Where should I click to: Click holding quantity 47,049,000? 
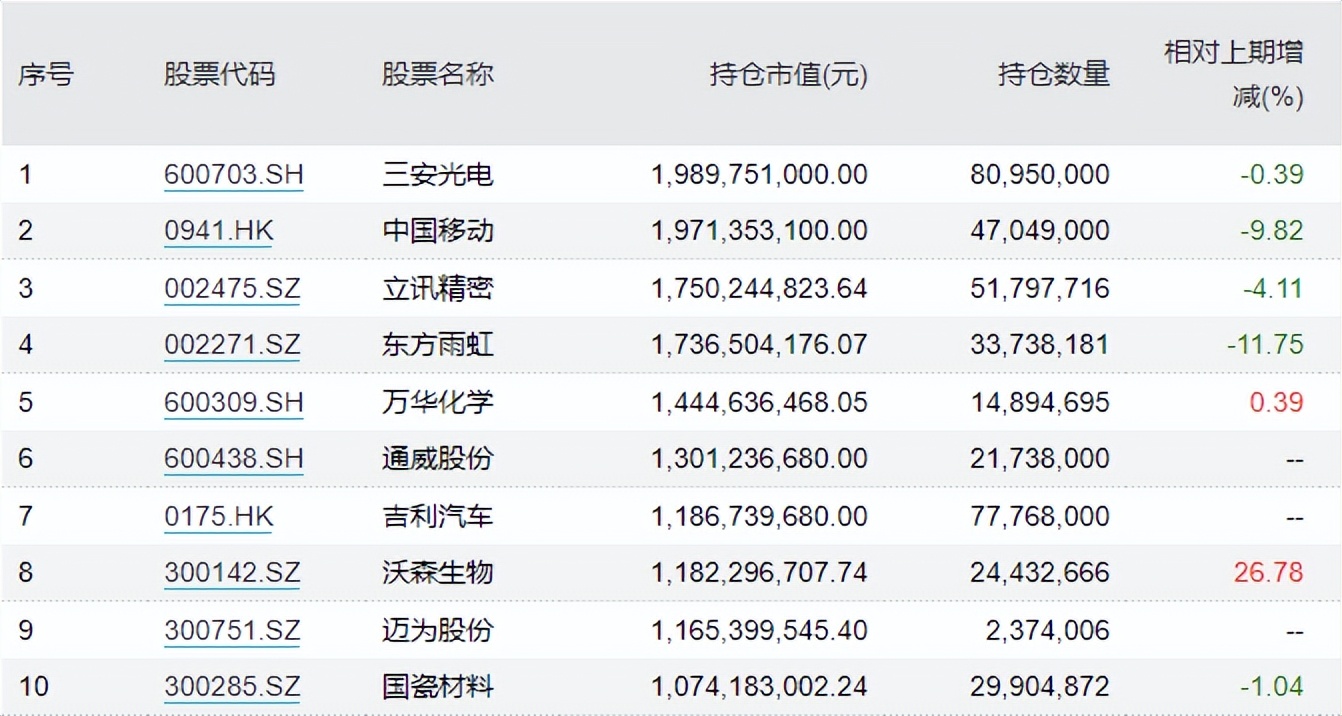tap(1040, 231)
